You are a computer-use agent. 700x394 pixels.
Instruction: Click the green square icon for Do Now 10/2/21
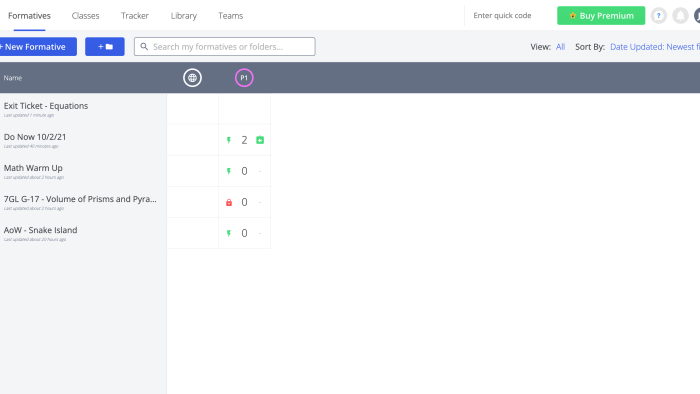pyautogui.click(x=260, y=140)
